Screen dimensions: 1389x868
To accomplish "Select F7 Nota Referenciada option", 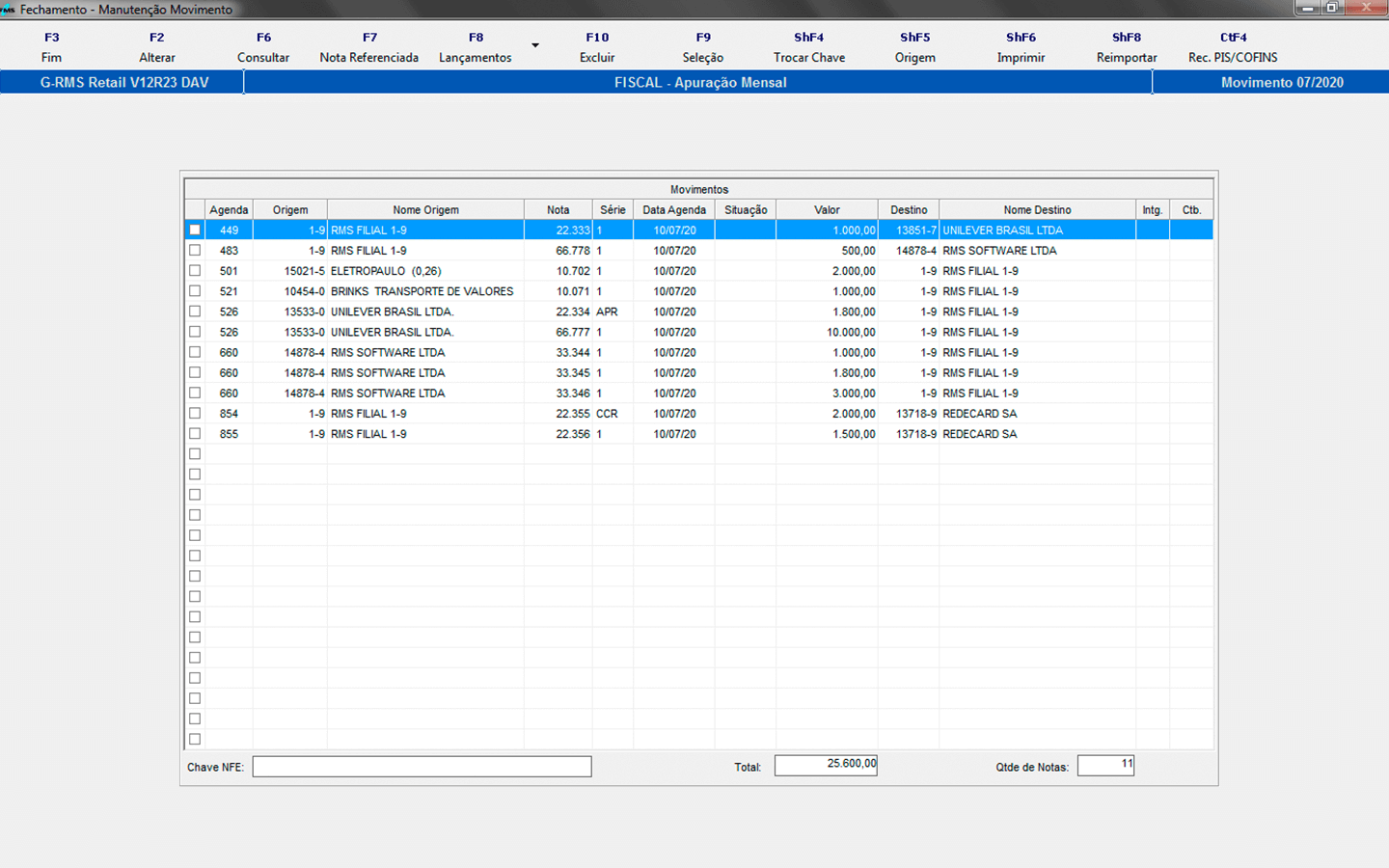I will (369, 47).
